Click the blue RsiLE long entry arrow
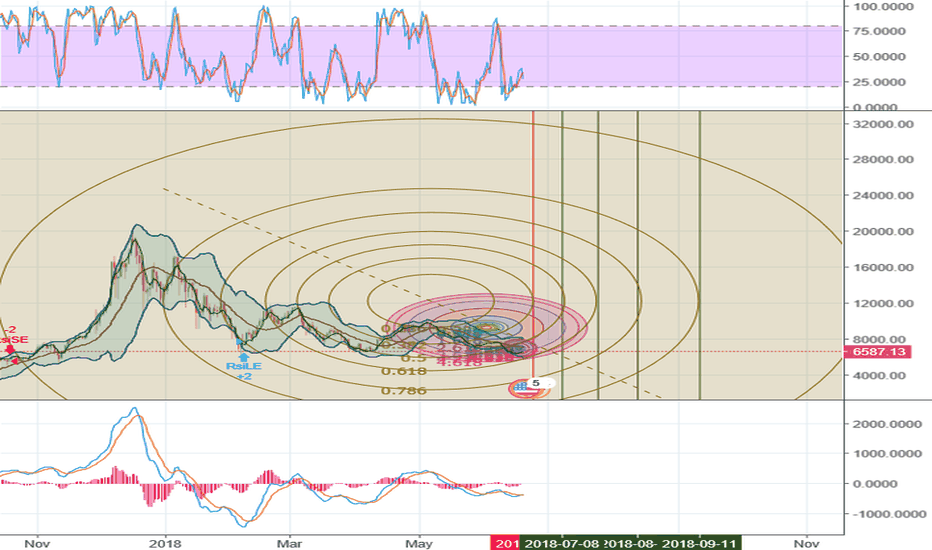Viewport: 932px width, 550px height. coord(244,357)
